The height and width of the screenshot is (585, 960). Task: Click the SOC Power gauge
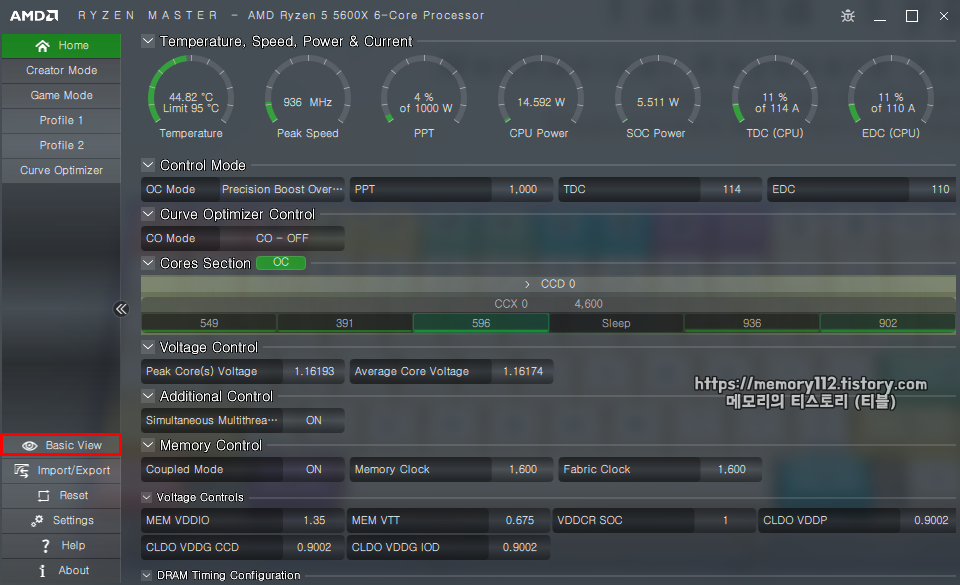point(658,97)
